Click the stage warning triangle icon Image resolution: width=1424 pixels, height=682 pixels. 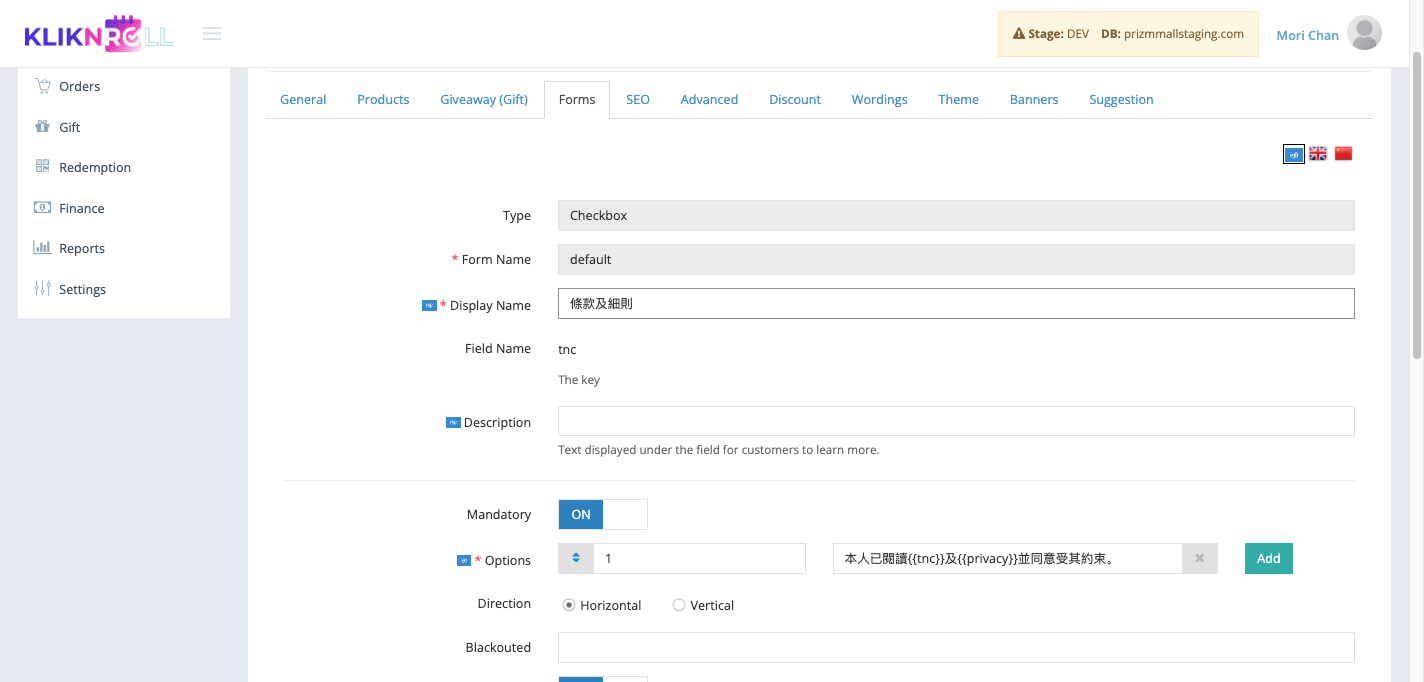tap(1019, 34)
